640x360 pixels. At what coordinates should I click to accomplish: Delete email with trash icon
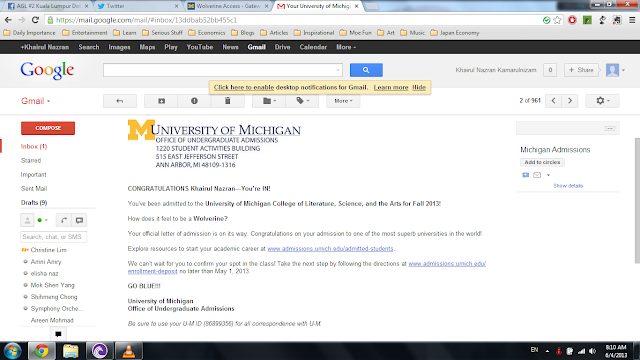[228, 101]
